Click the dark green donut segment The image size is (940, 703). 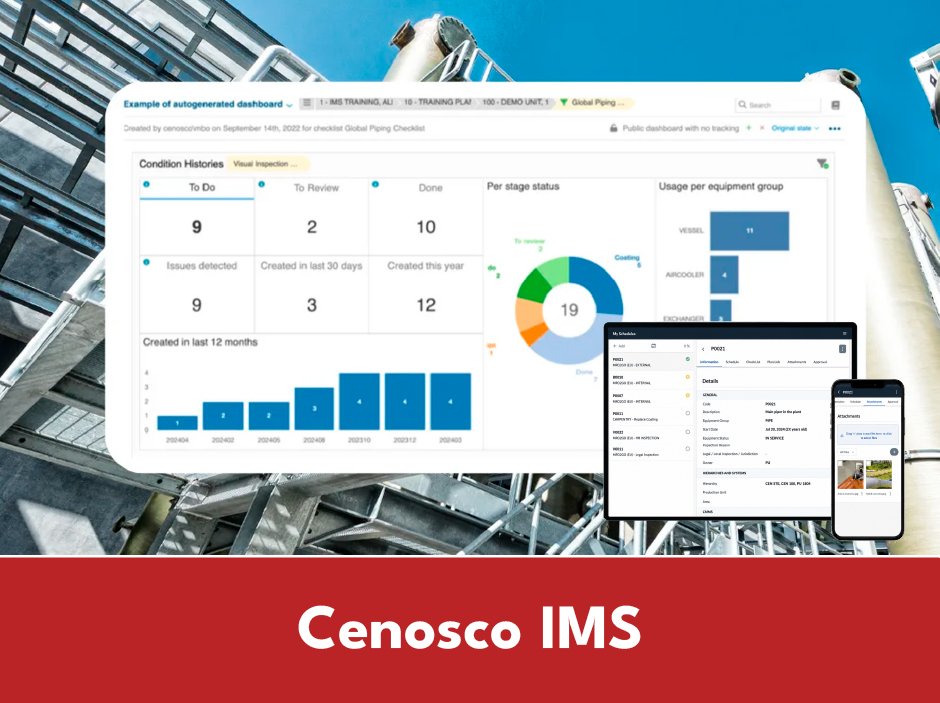tap(533, 286)
